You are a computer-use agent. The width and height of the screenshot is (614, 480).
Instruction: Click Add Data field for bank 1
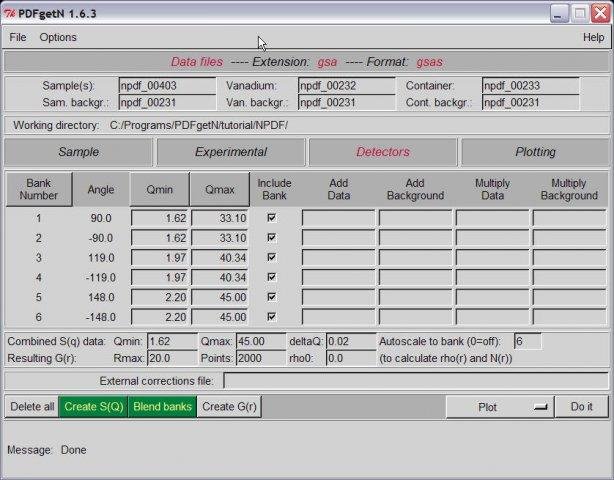338,218
